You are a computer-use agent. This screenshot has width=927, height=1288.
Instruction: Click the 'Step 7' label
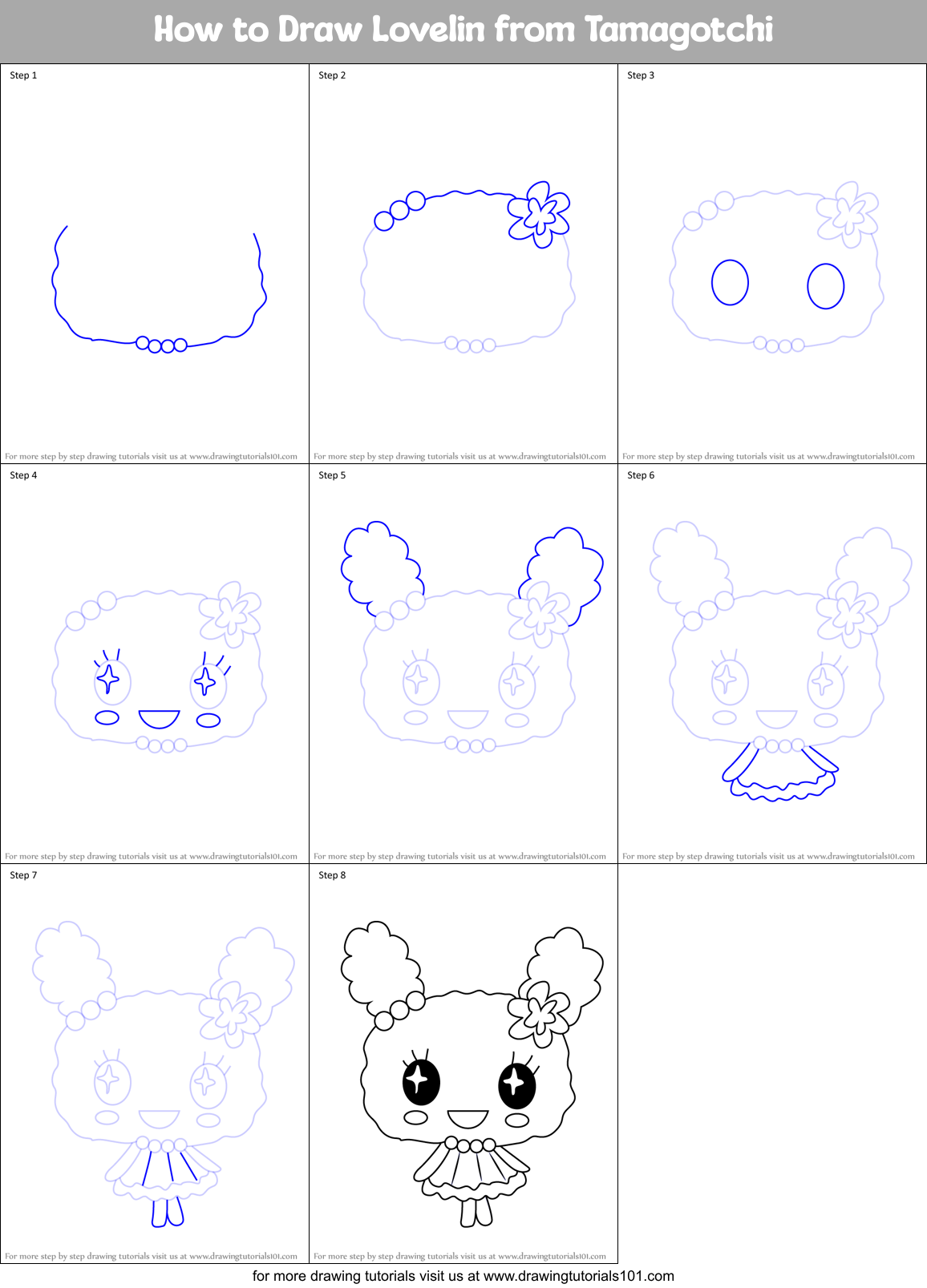click(x=23, y=875)
